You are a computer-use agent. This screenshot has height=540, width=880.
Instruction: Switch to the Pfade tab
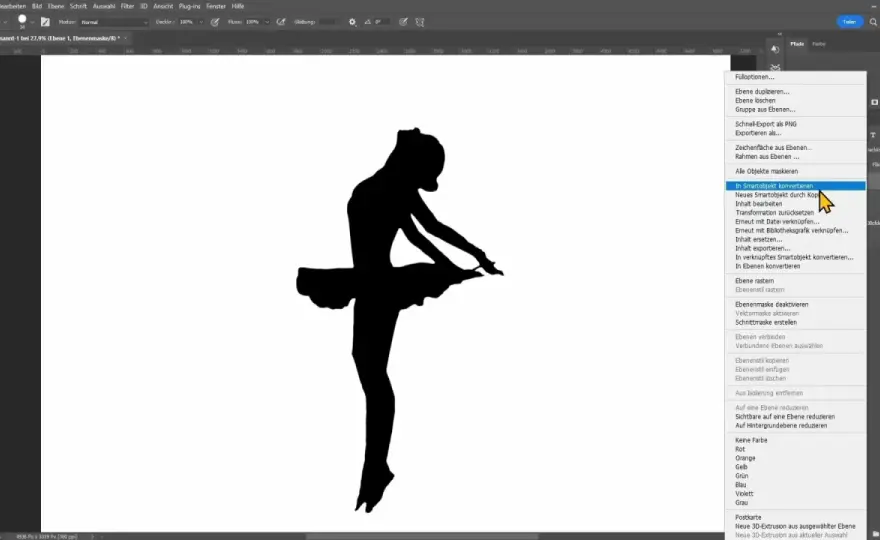click(797, 44)
